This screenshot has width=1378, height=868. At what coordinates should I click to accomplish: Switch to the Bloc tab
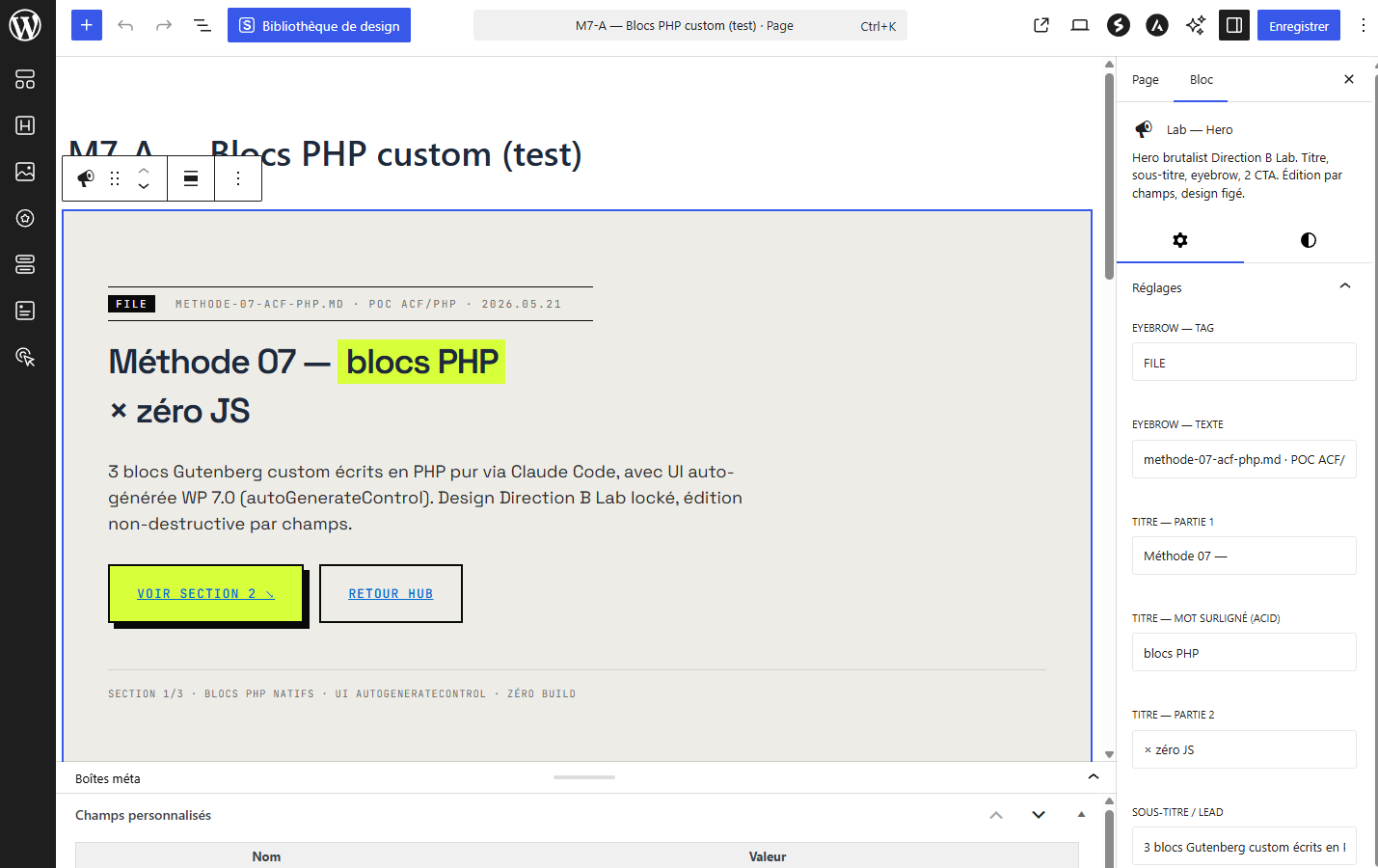point(1201,80)
